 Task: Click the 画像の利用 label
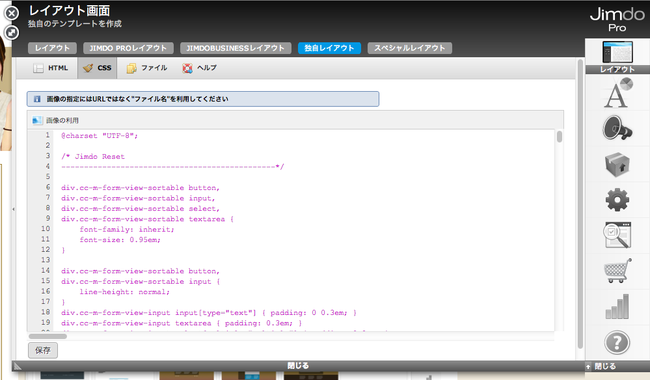click(x=62, y=121)
